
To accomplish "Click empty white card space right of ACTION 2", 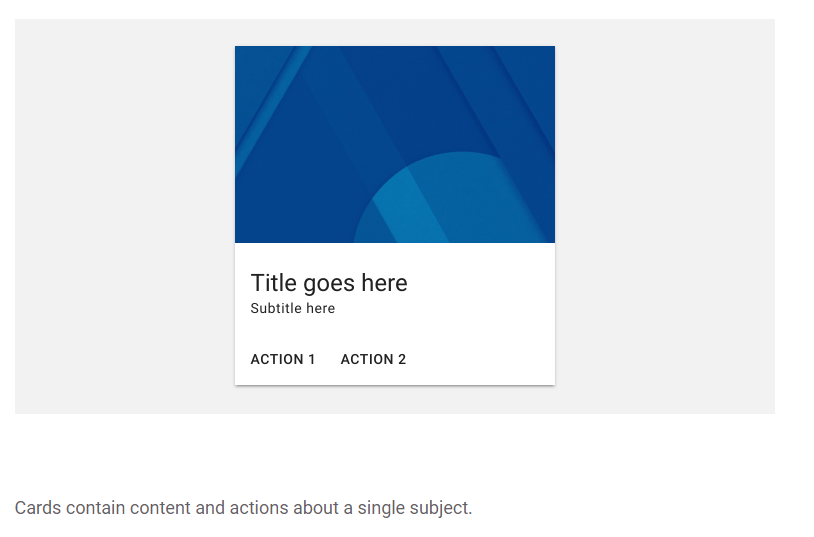I will pos(480,359).
